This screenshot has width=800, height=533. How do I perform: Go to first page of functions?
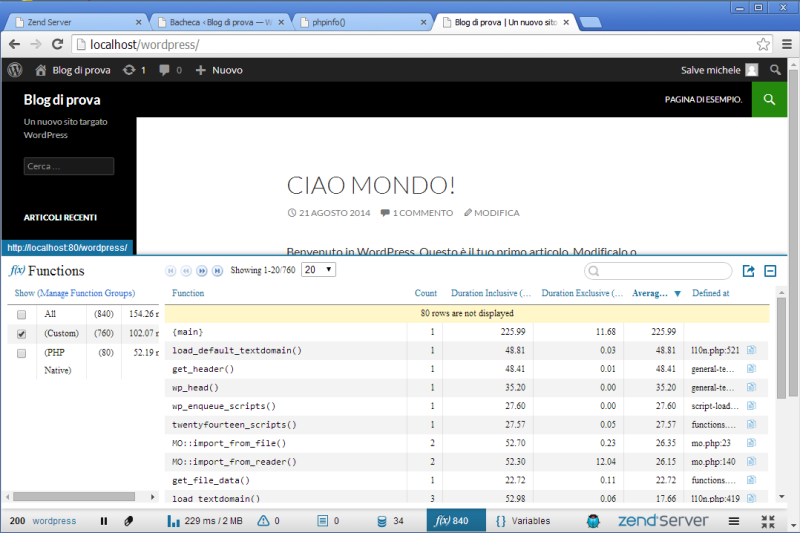171,271
